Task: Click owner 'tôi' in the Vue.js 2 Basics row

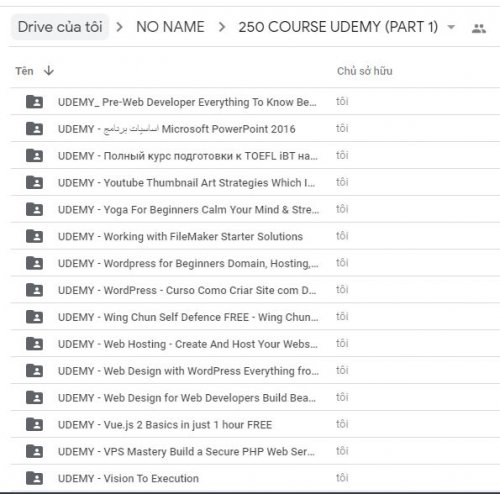Action: tap(342, 424)
